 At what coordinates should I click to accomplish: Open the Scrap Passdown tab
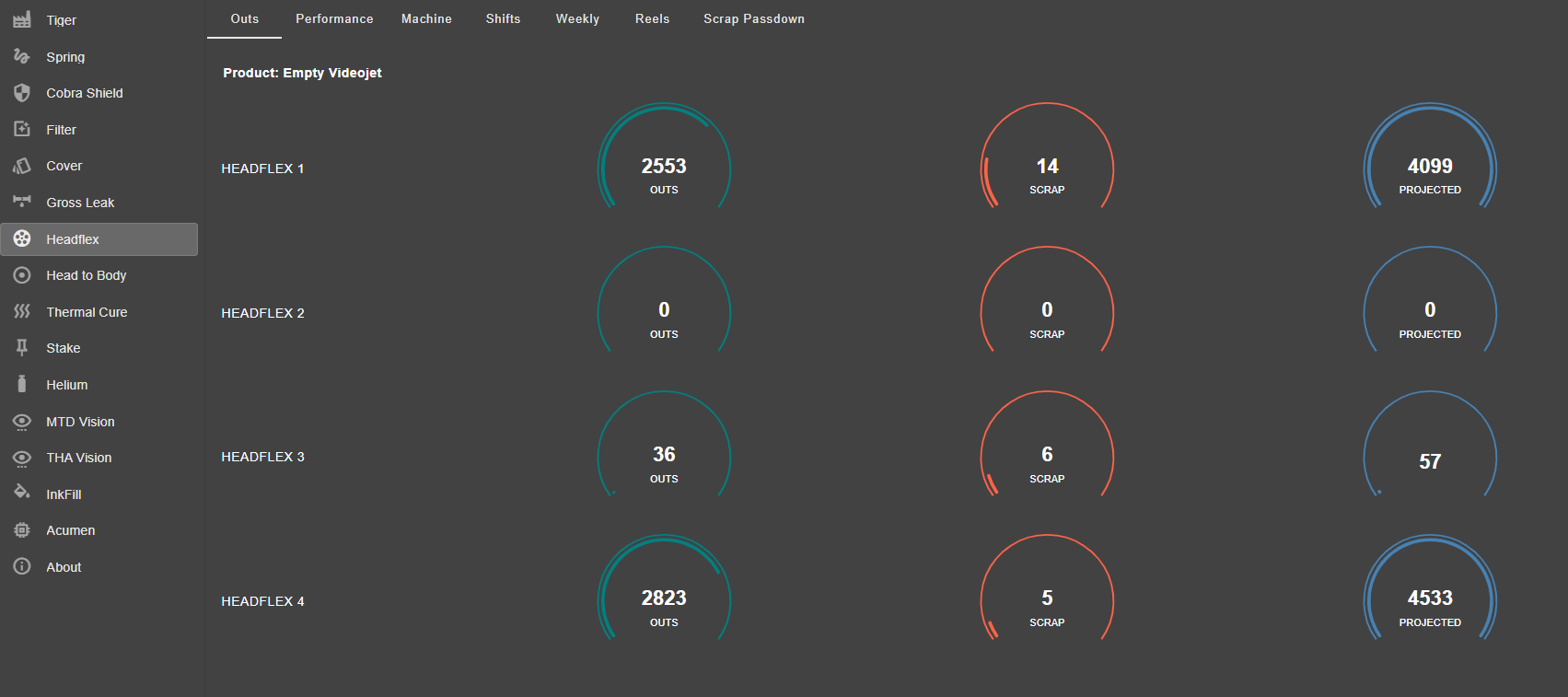tap(754, 18)
